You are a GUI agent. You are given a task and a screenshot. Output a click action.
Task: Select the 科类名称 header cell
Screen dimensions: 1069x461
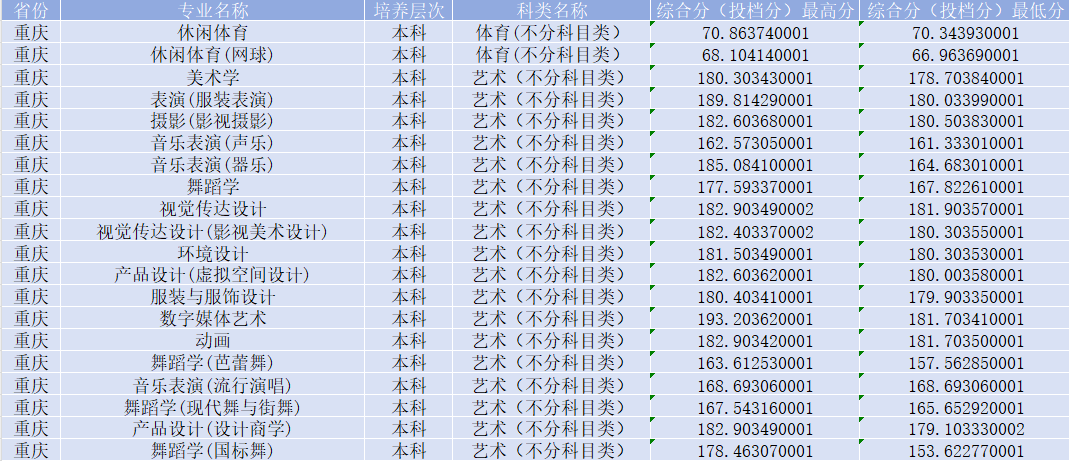point(551,10)
